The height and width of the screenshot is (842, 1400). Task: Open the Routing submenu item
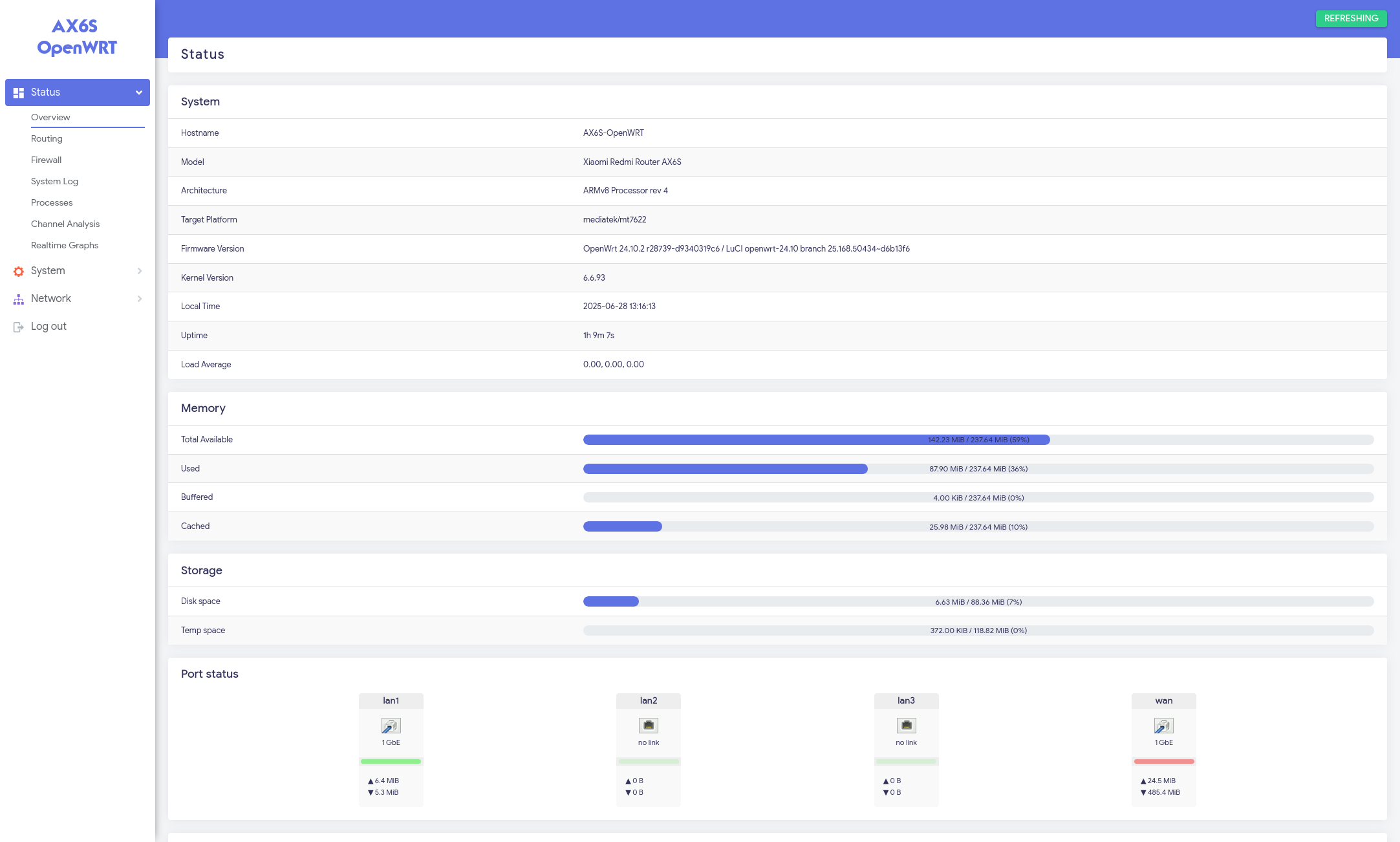tap(47, 138)
